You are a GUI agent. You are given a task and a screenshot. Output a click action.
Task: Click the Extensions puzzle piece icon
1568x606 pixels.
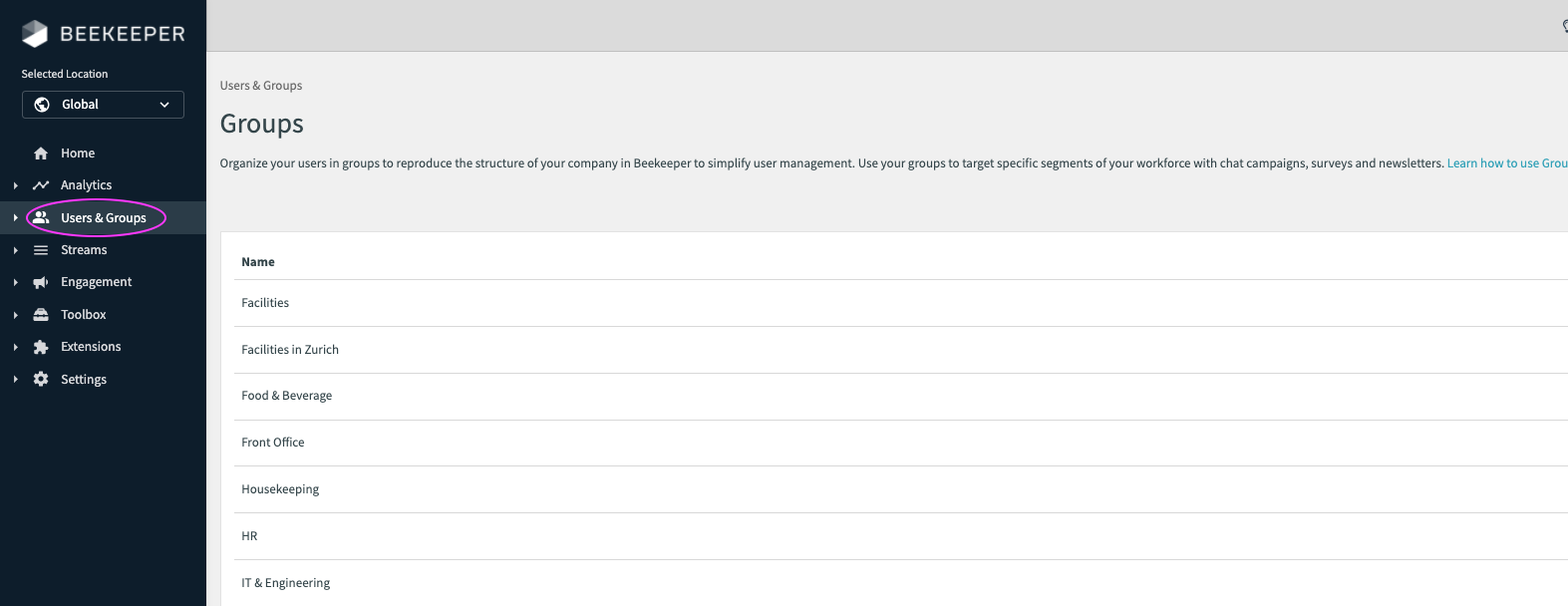41,347
